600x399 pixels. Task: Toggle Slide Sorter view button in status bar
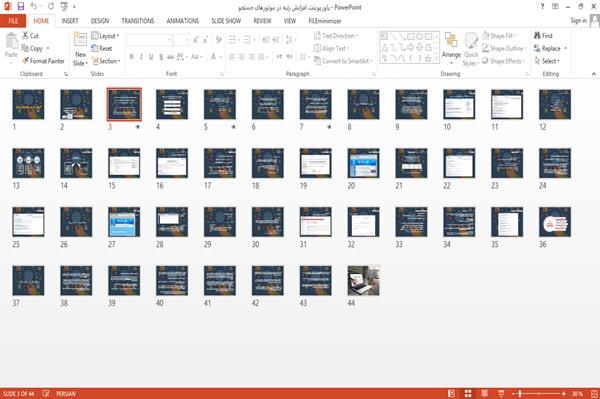coord(468,394)
